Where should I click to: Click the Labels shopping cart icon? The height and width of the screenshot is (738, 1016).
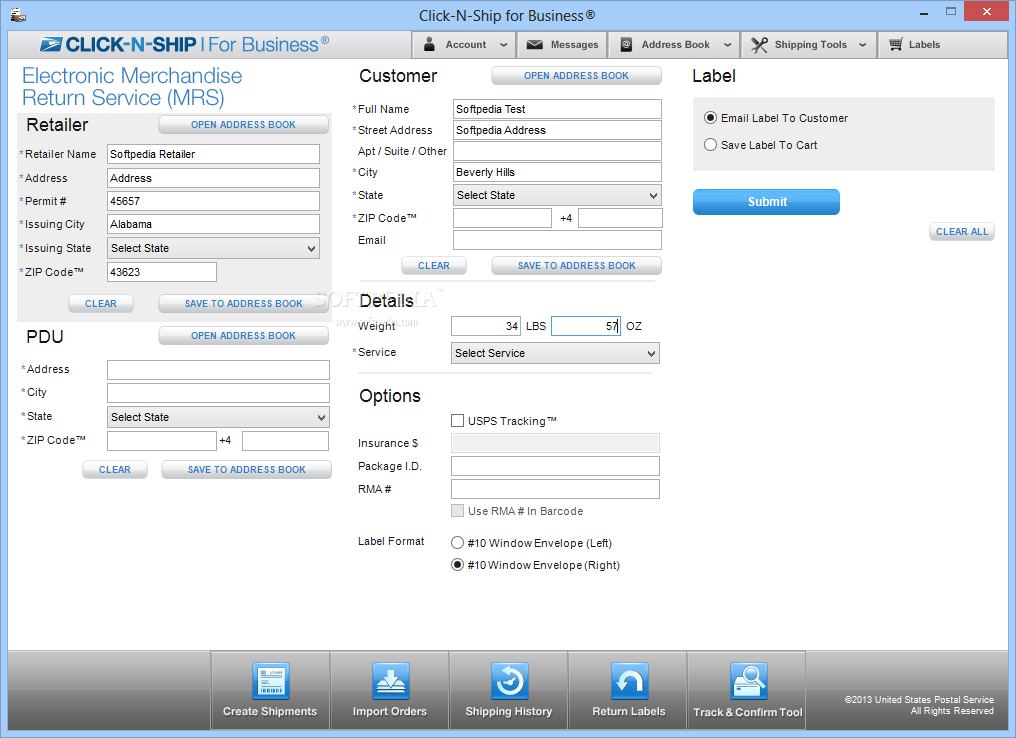pos(895,44)
